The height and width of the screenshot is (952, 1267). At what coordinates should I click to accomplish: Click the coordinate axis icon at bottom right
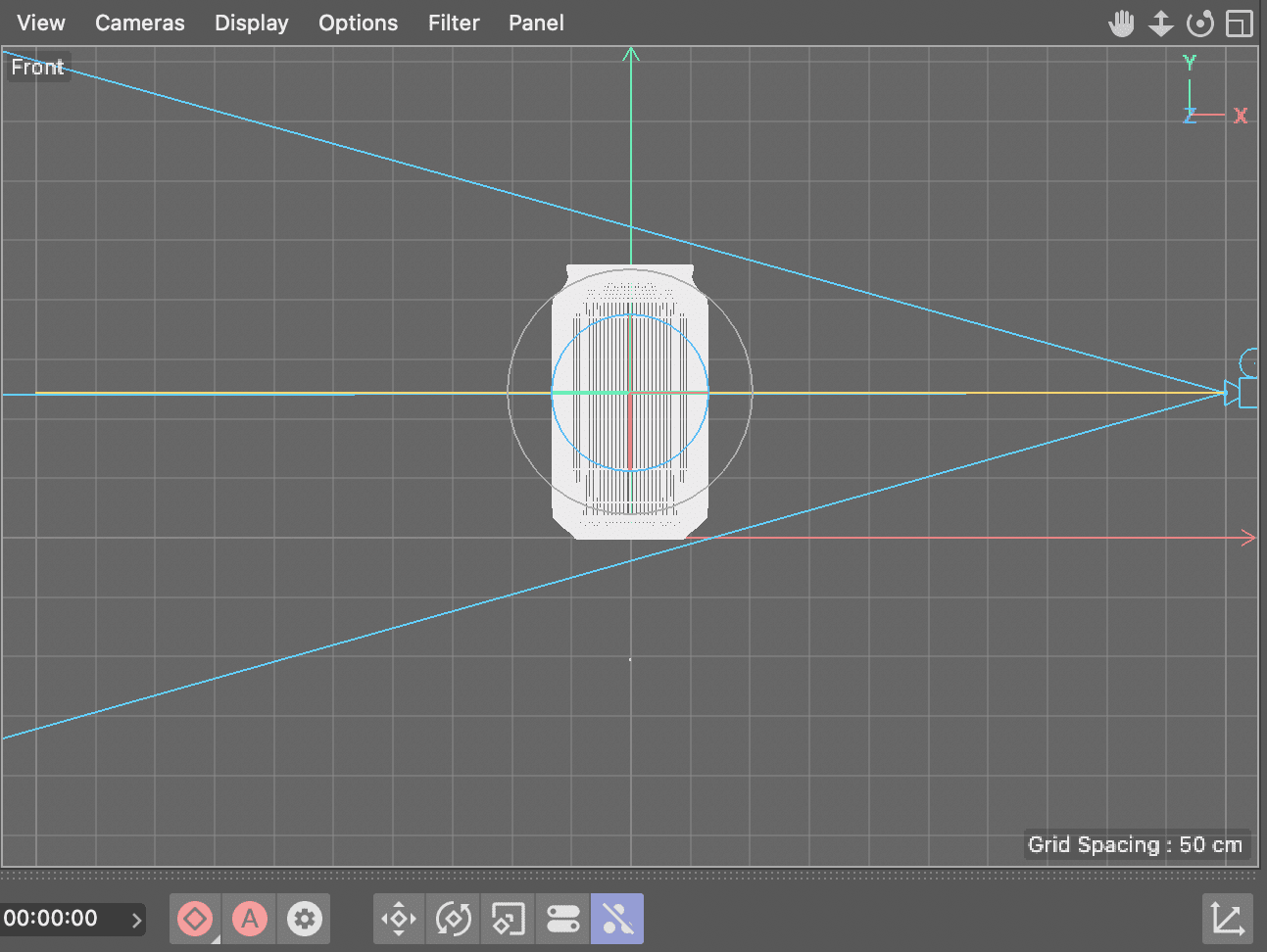point(1227,919)
